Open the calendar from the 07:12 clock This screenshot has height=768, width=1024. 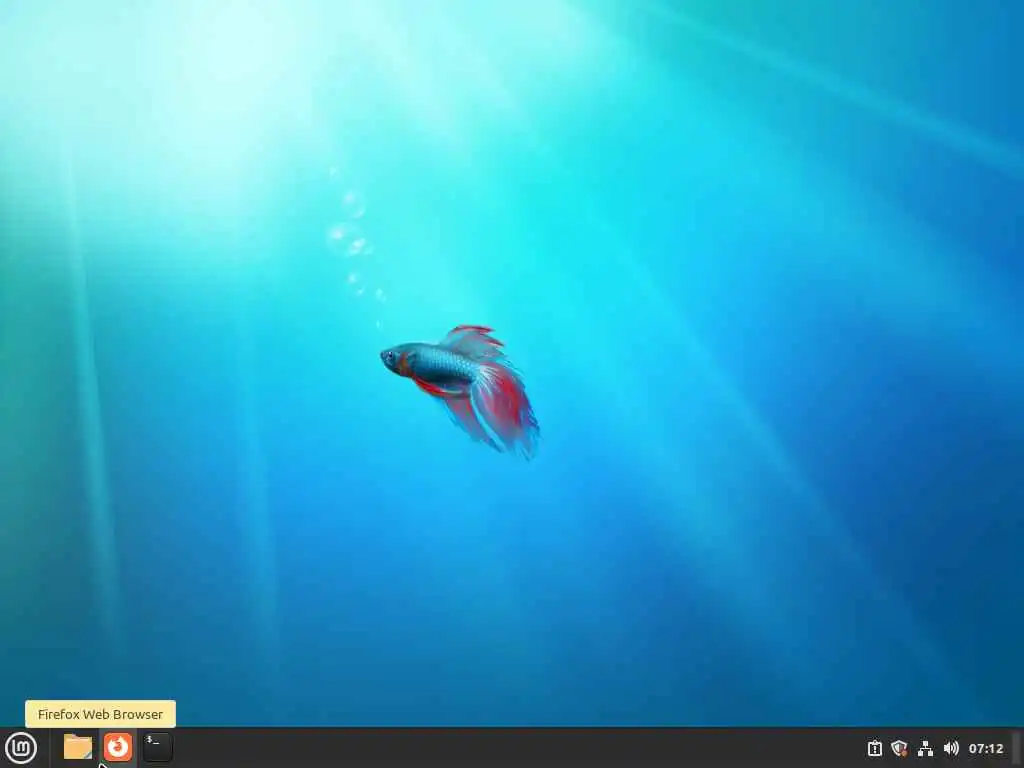point(985,748)
